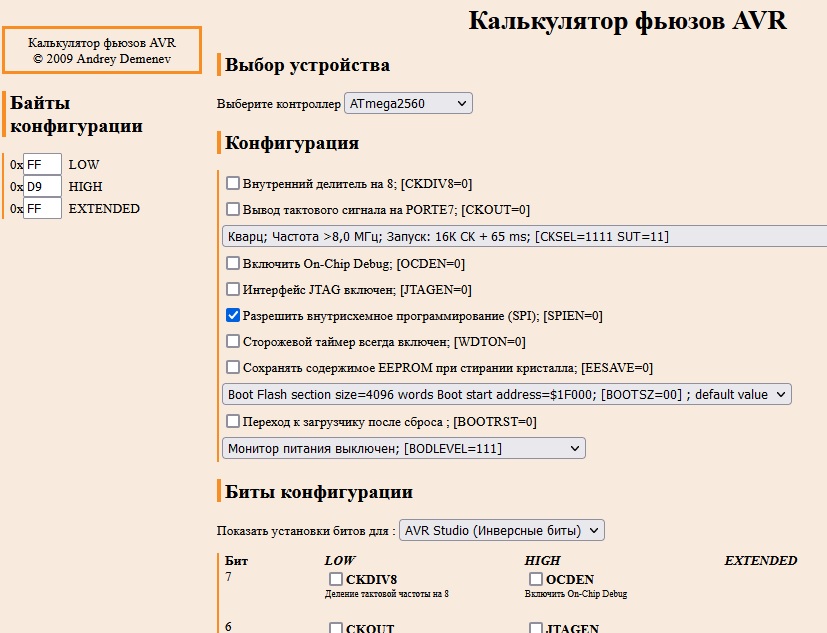827x633 pixels.
Task: Click the 'Биты конфигурации' section heading
Action: coord(319,492)
